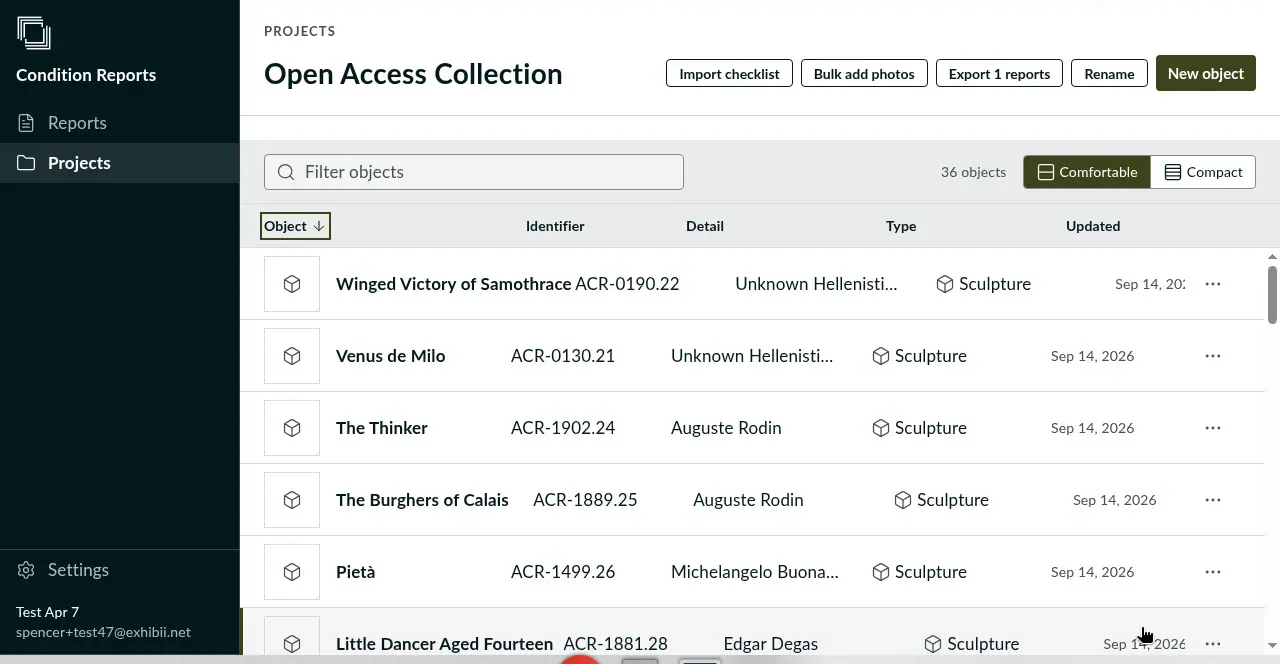Screen dimensions: 1280x664
Task: Click the Reports document icon
Action: click(x=26, y=123)
